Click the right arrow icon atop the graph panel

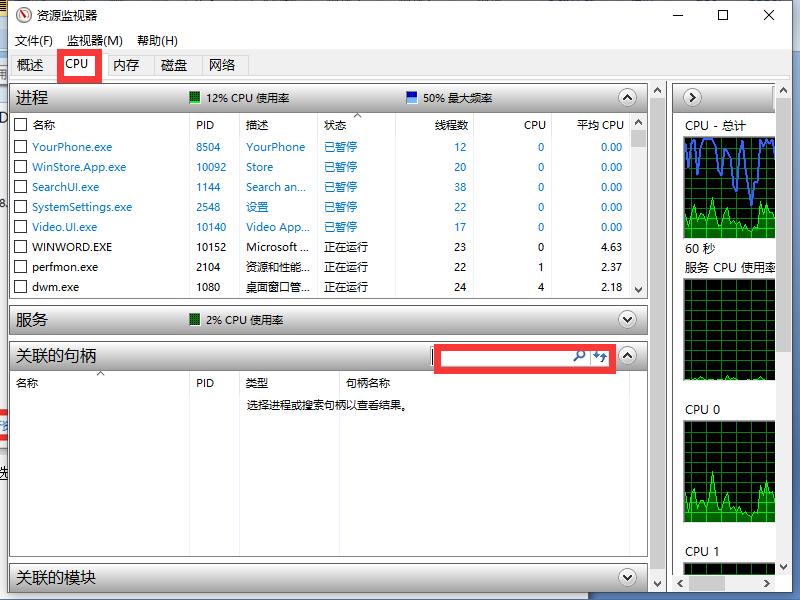click(692, 97)
